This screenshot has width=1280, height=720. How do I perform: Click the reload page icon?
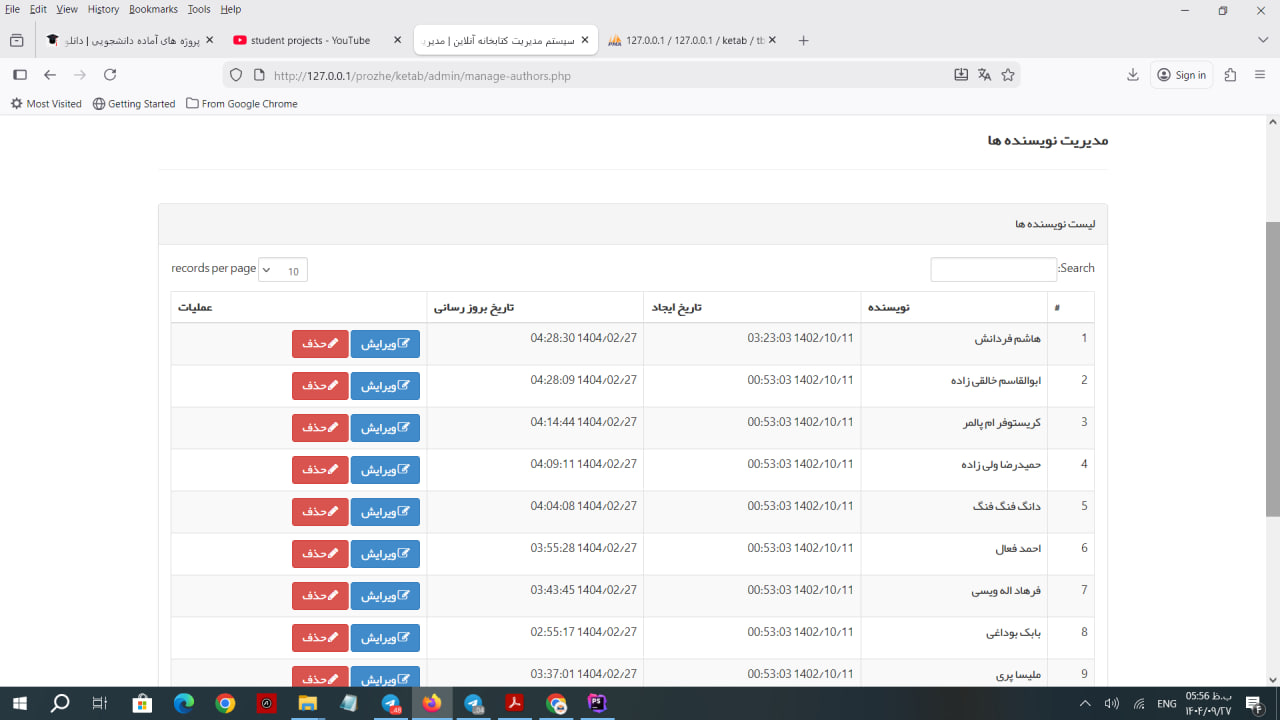110,75
